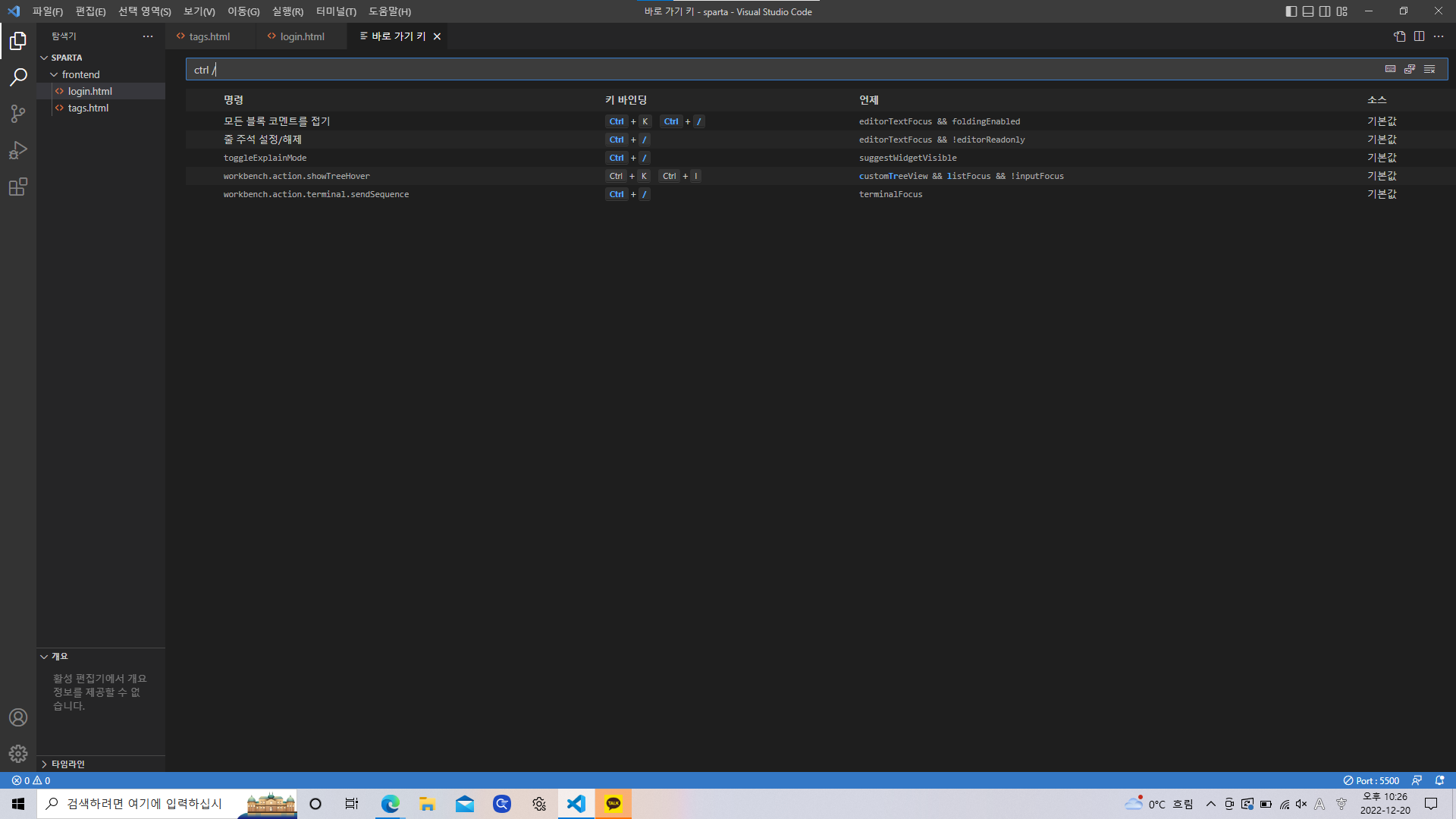Toggle the bottom panel layout
This screenshot has height=819, width=1456.
point(1308,11)
